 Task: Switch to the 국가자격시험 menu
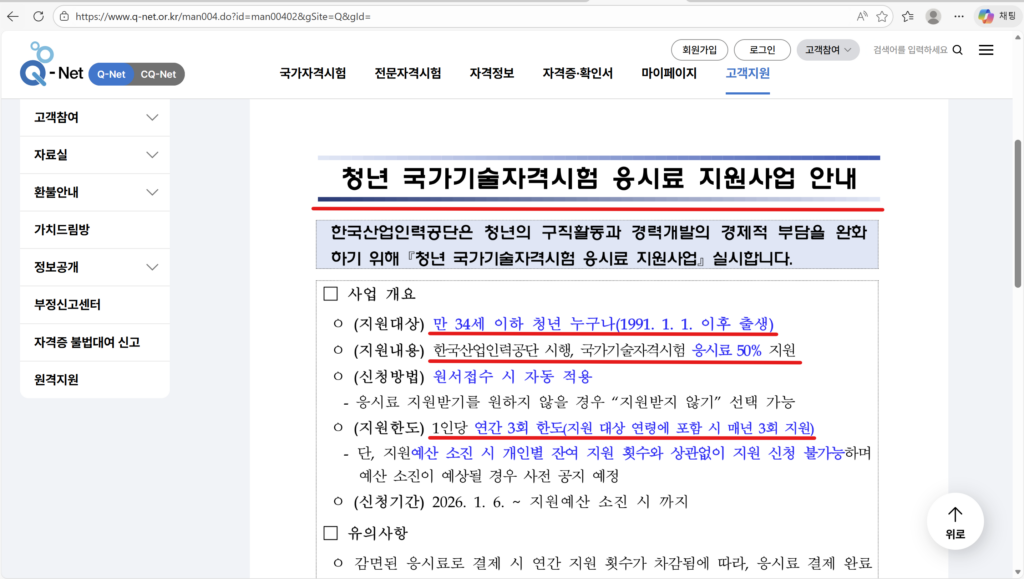pos(311,73)
